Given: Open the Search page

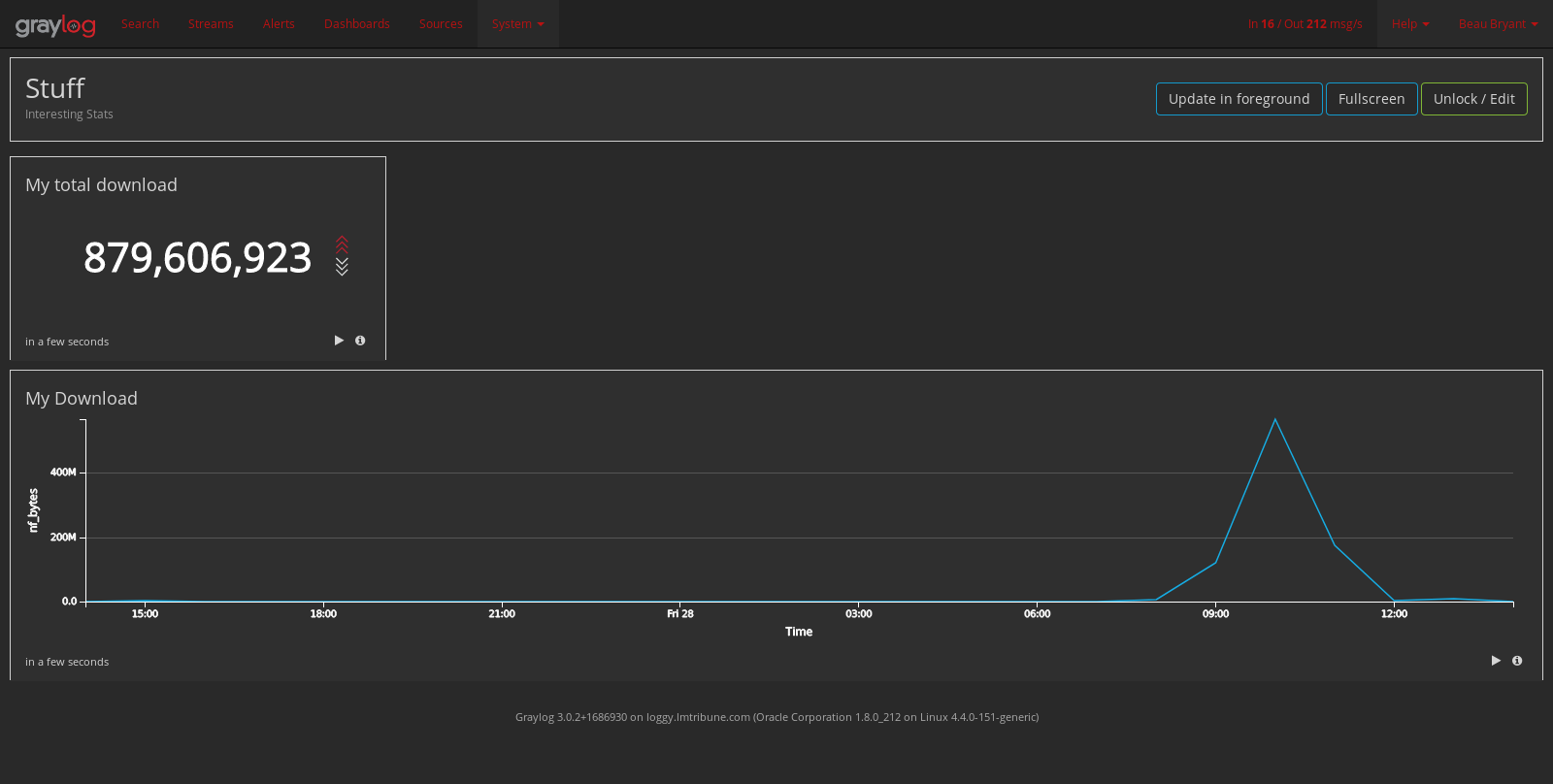Looking at the screenshot, I should (x=140, y=24).
